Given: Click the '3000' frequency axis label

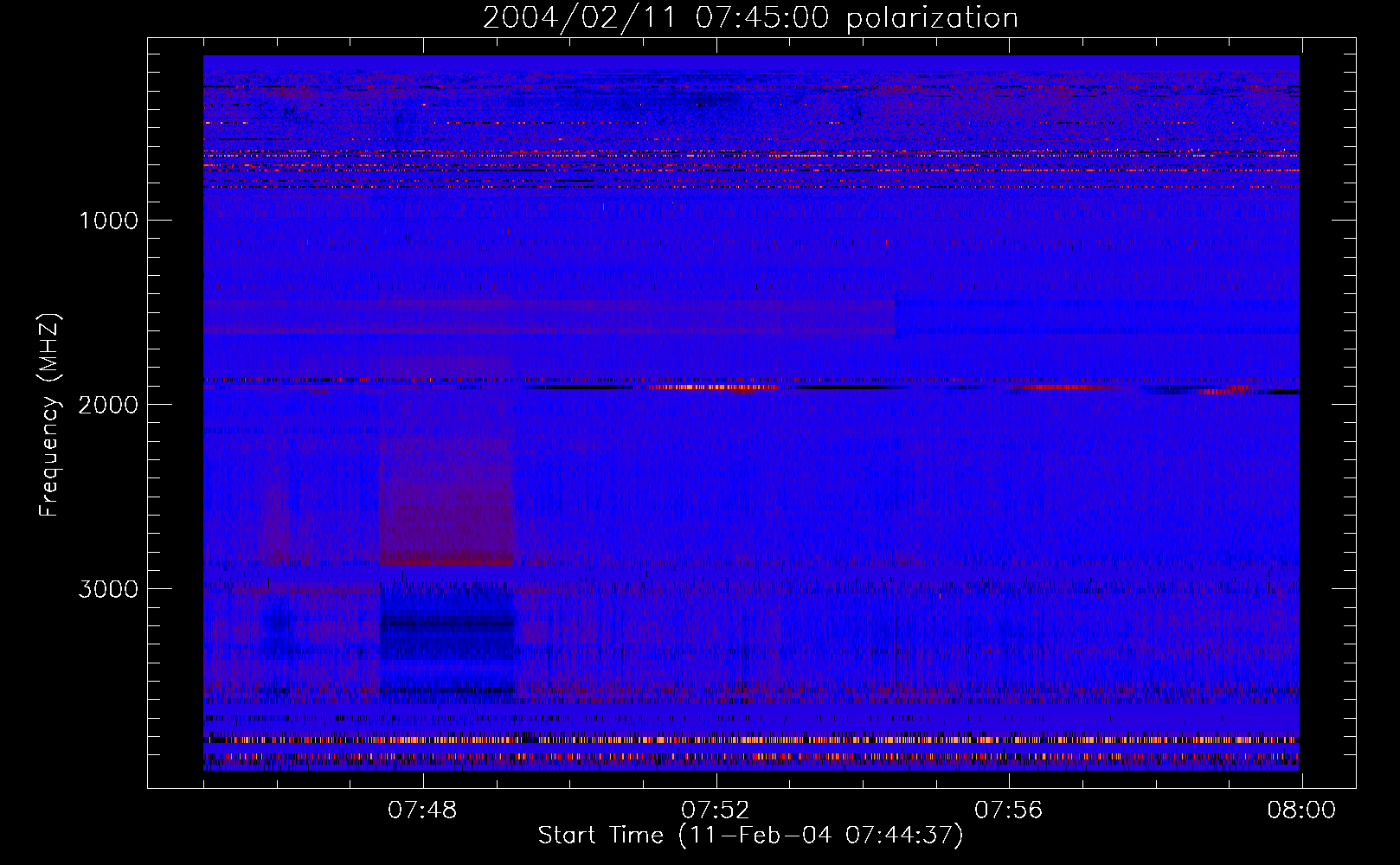Looking at the screenshot, I should click(108, 589).
